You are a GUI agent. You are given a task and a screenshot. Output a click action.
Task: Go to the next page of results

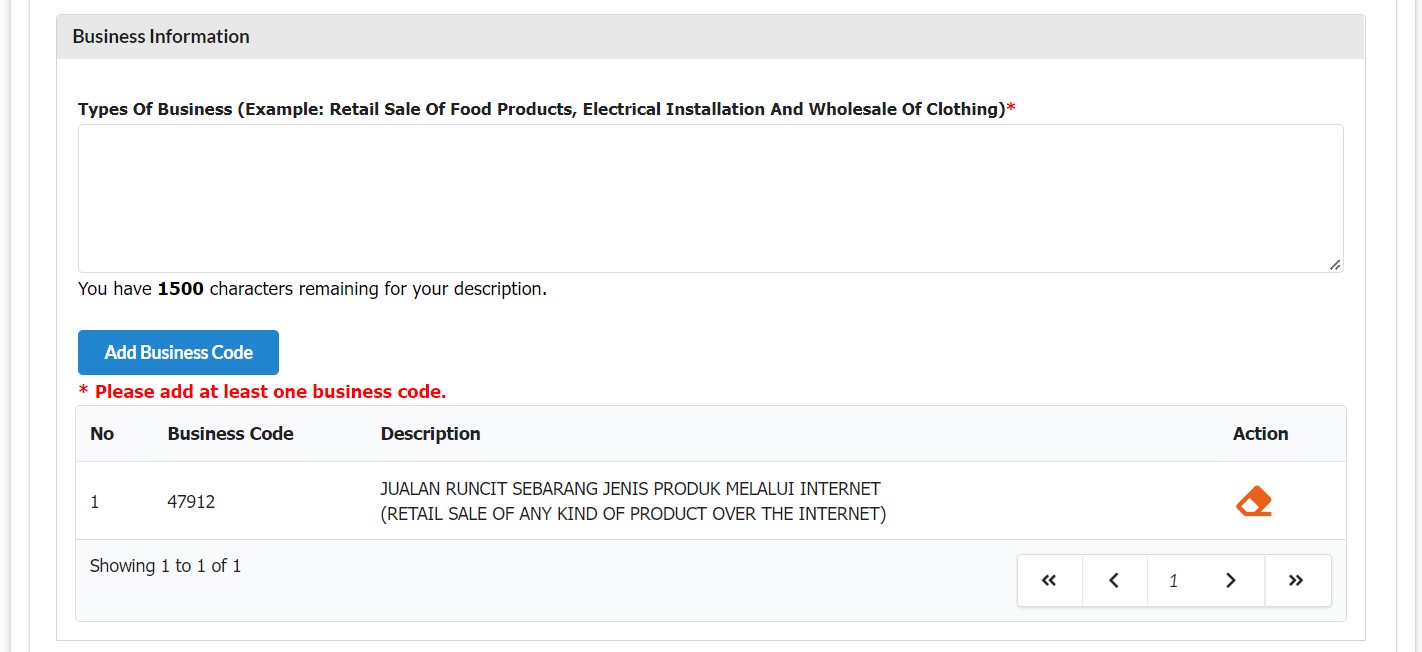coord(1231,581)
